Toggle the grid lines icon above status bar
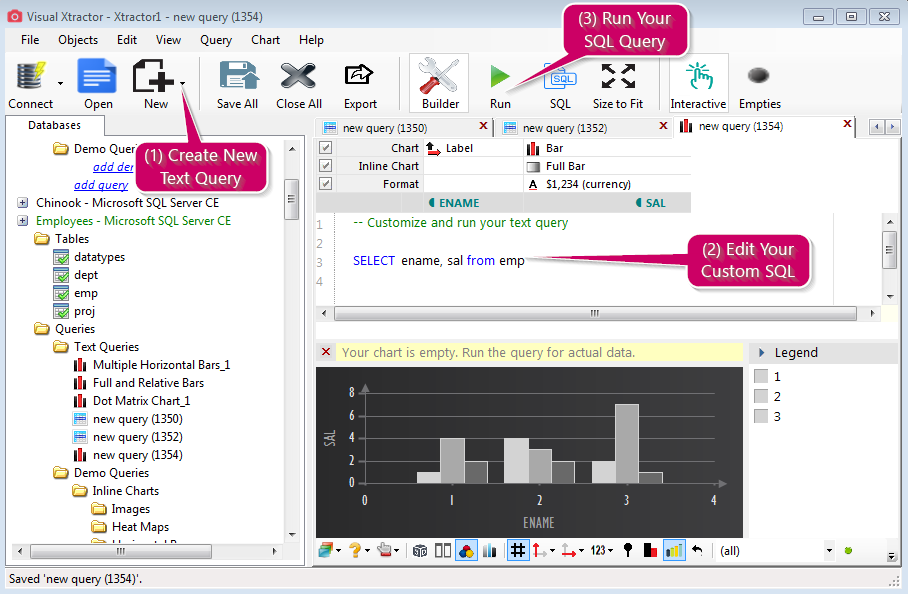 tap(518, 550)
